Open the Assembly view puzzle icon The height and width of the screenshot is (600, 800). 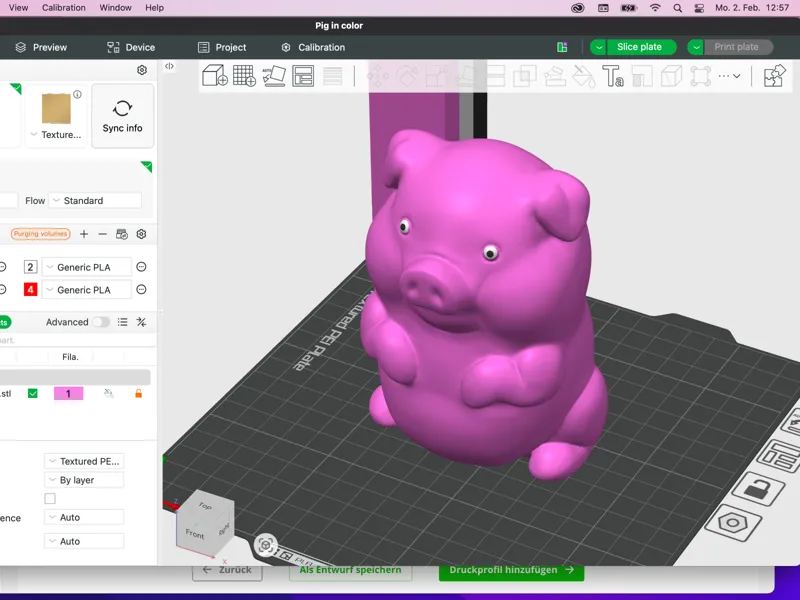tap(774, 76)
